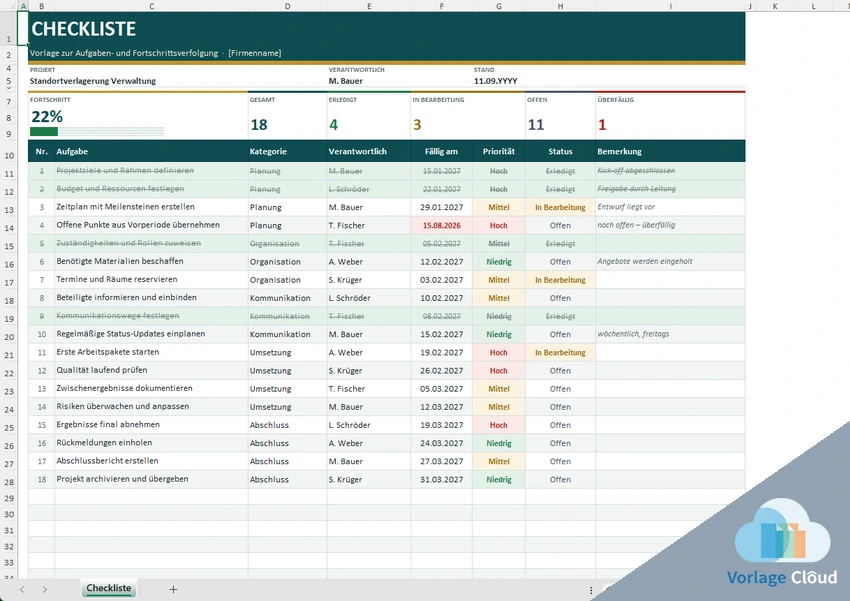Select task 'Benötigte Materialien beschaffen'
850x601 pixels.
pyautogui.click(x=120, y=261)
